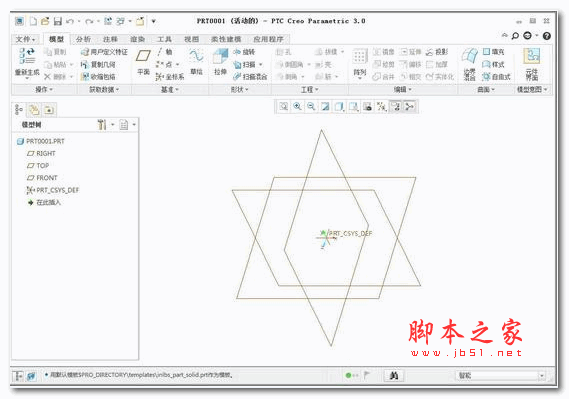
Task: Open the selection filter combo box in status bar
Action: tap(501, 376)
